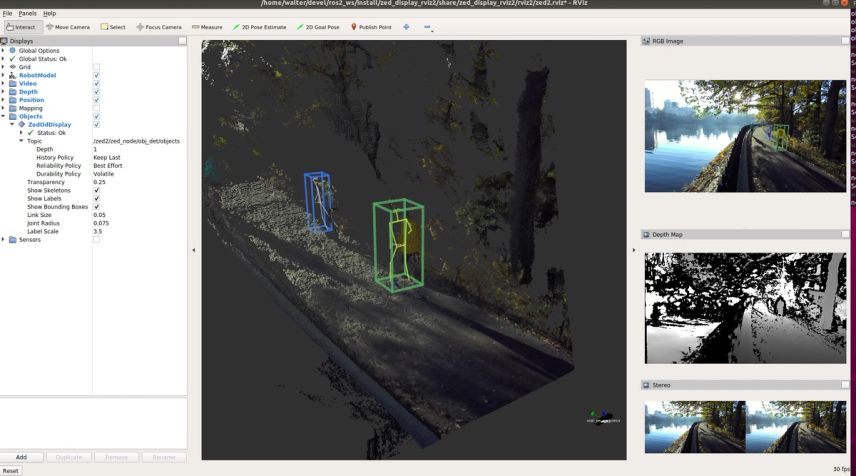Viewport: 856px width, 476px height.
Task: Click the Mapping folder icon
Action: click(x=13, y=108)
